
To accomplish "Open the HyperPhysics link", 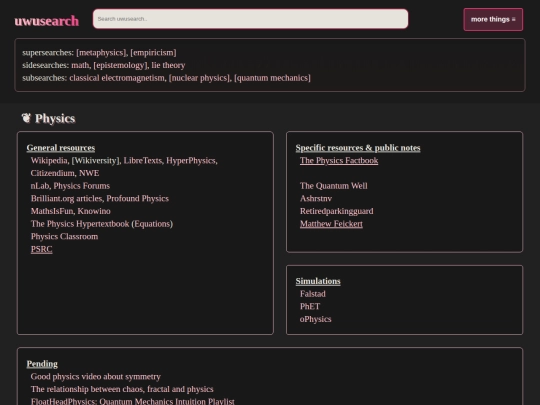I will pos(191,160).
